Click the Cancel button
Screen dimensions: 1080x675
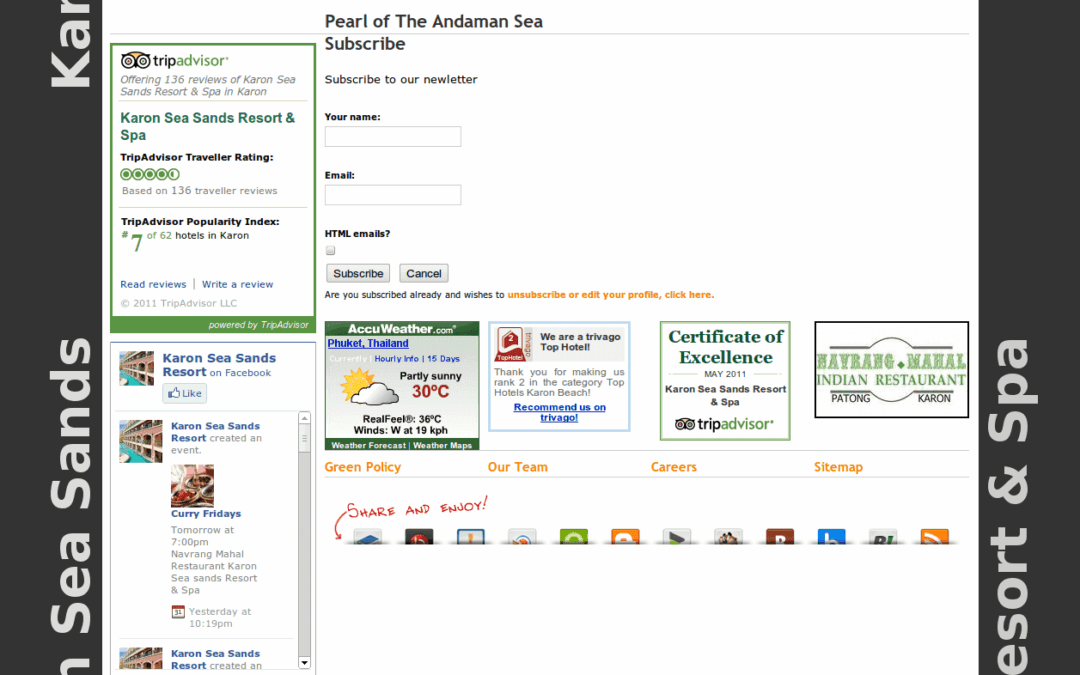click(x=424, y=273)
